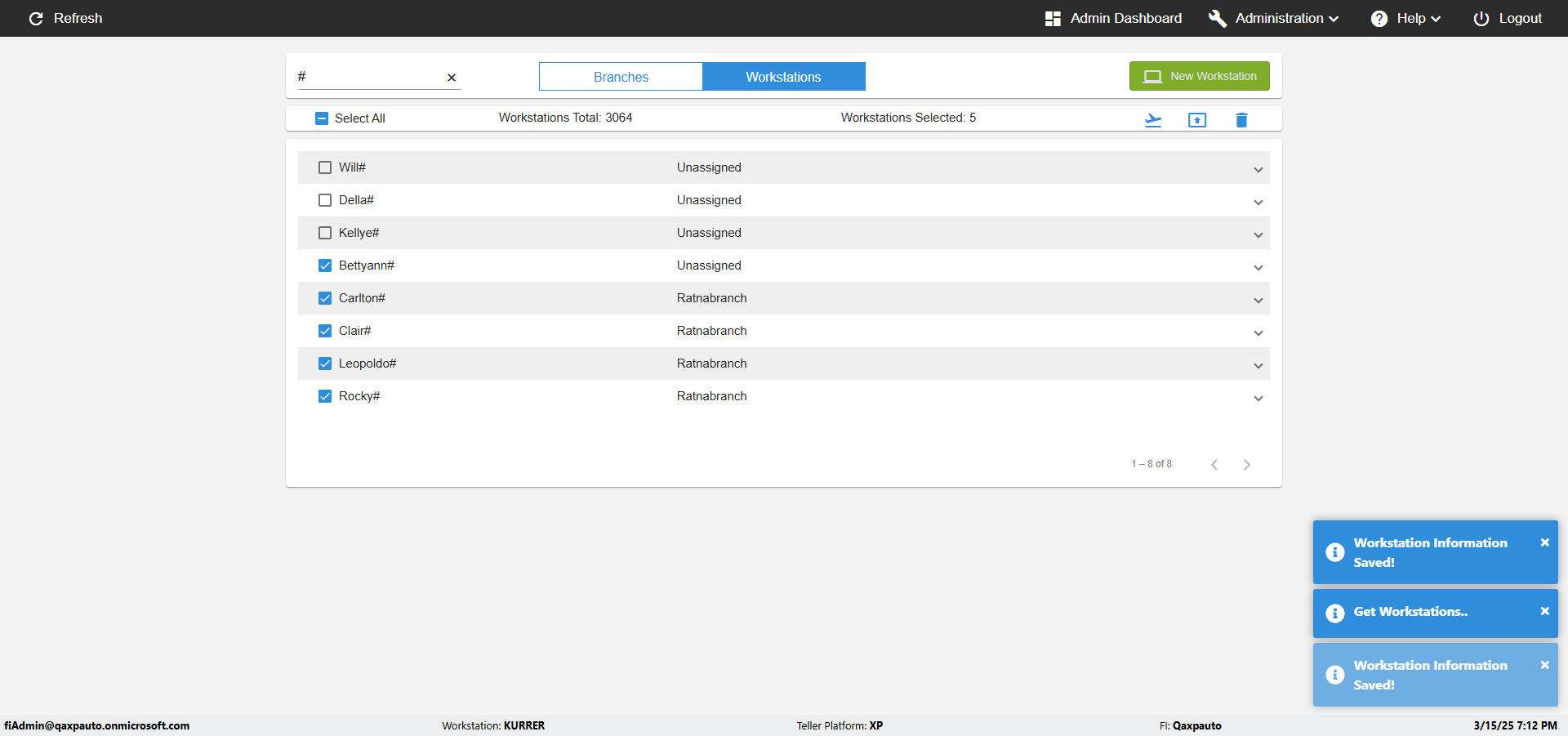Uncheck the Leopoldo# workstation checkbox
1568x736 pixels.
point(325,364)
